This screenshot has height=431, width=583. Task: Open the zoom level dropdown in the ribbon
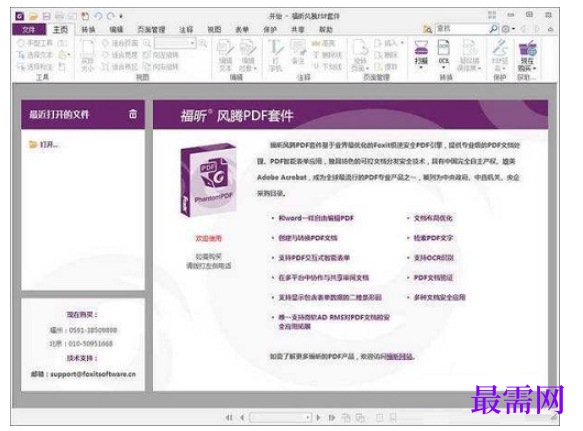(x=192, y=44)
